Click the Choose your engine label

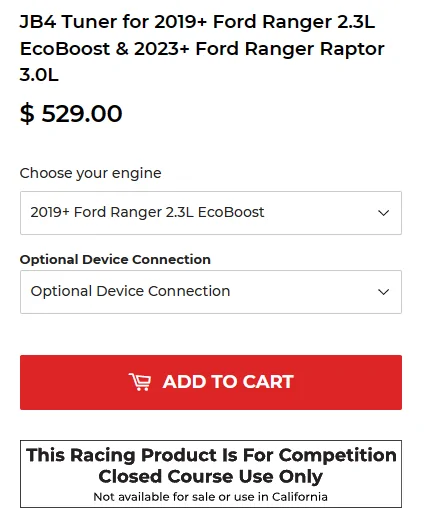click(x=90, y=173)
